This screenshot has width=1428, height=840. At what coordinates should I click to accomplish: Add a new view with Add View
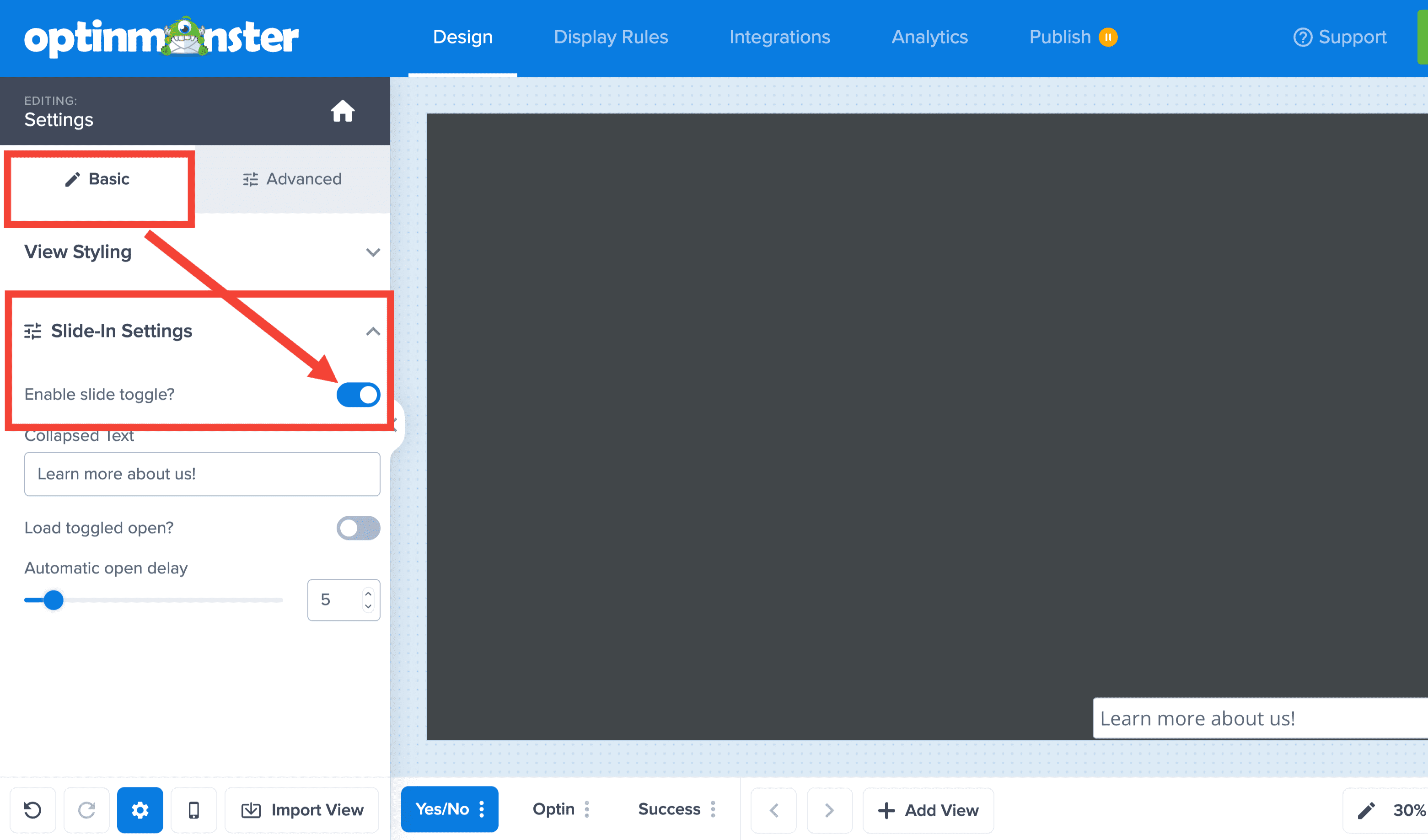tap(928, 809)
